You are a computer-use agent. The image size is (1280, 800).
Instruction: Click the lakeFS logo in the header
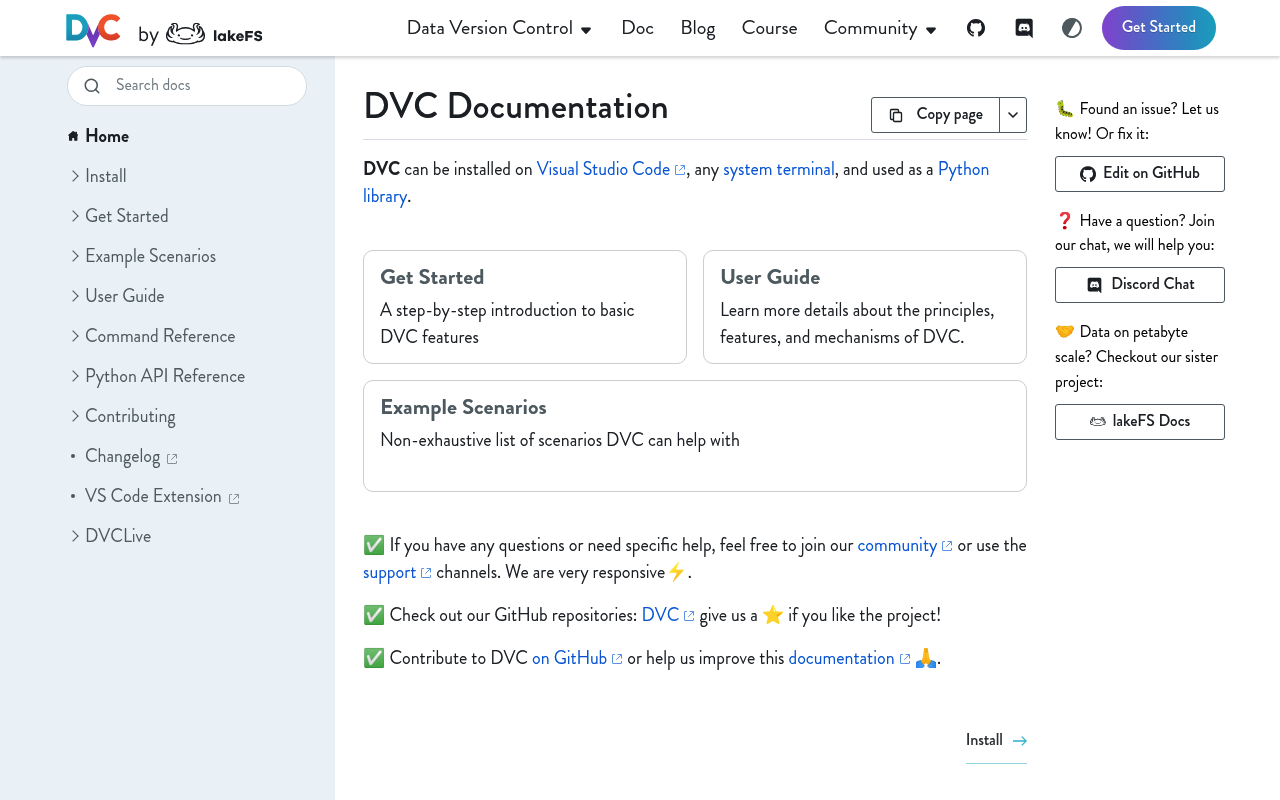point(214,35)
